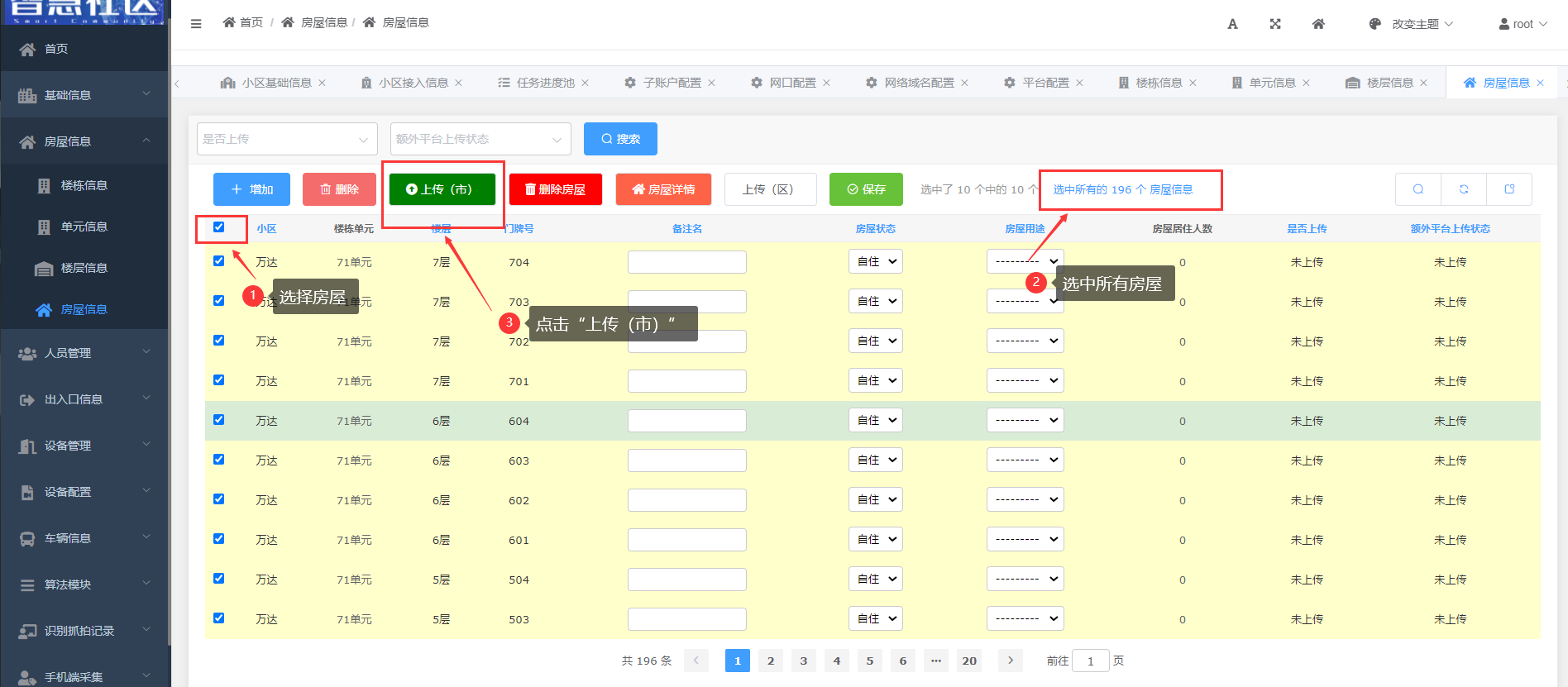
Task: Click the font size 'A' icon
Action: [x=1232, y=24]
